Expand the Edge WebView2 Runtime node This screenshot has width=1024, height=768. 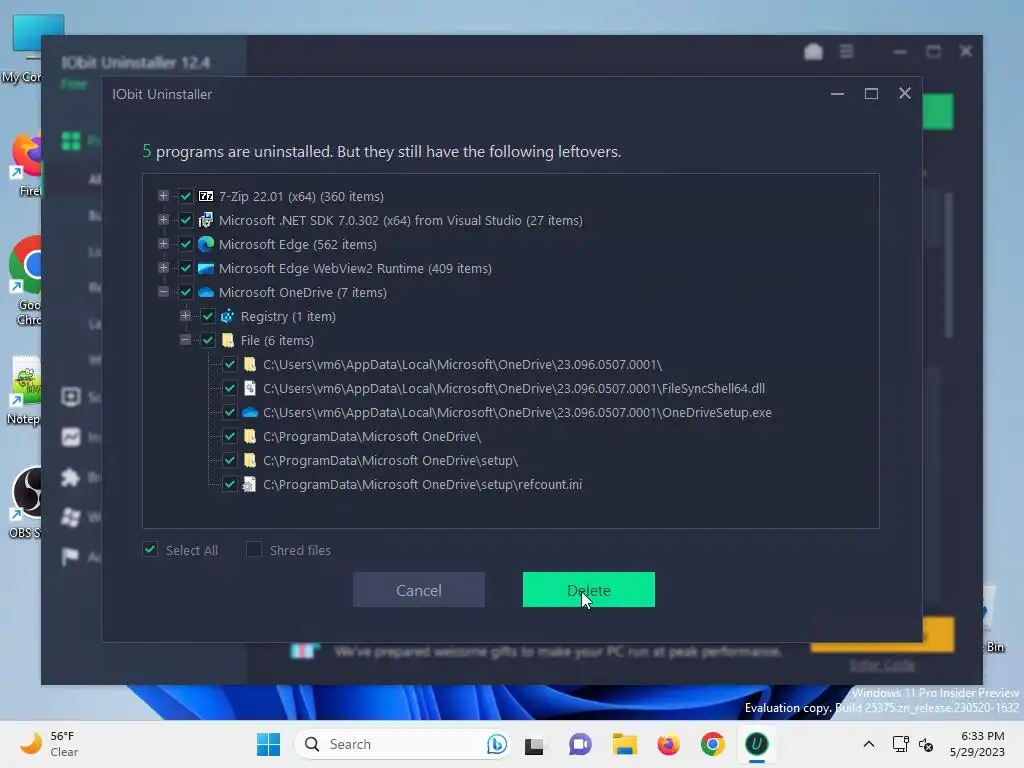coord(163,268)
